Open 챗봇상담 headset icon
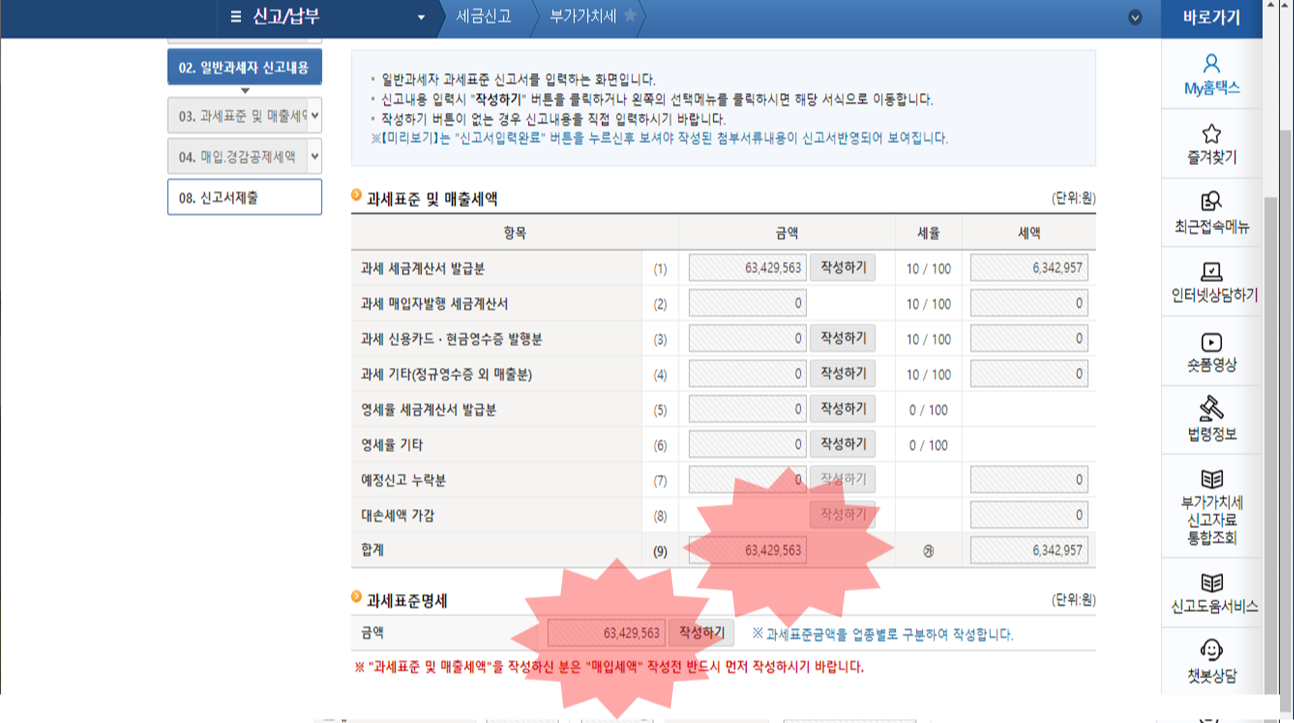The image size is (1294, 723). point(1211,650)
